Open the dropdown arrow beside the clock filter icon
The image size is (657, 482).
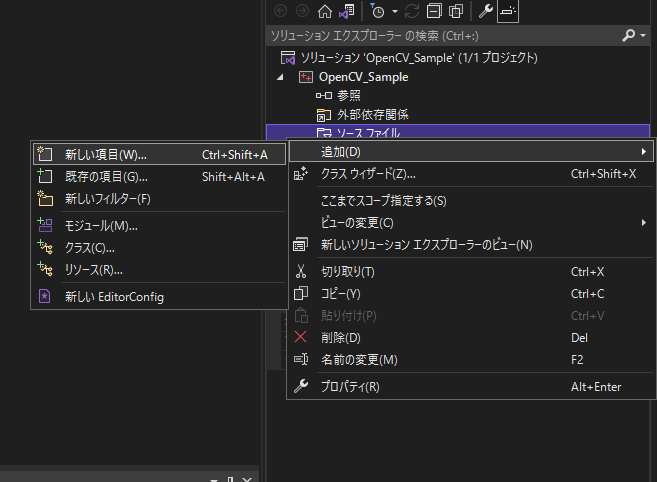(395, 11)
